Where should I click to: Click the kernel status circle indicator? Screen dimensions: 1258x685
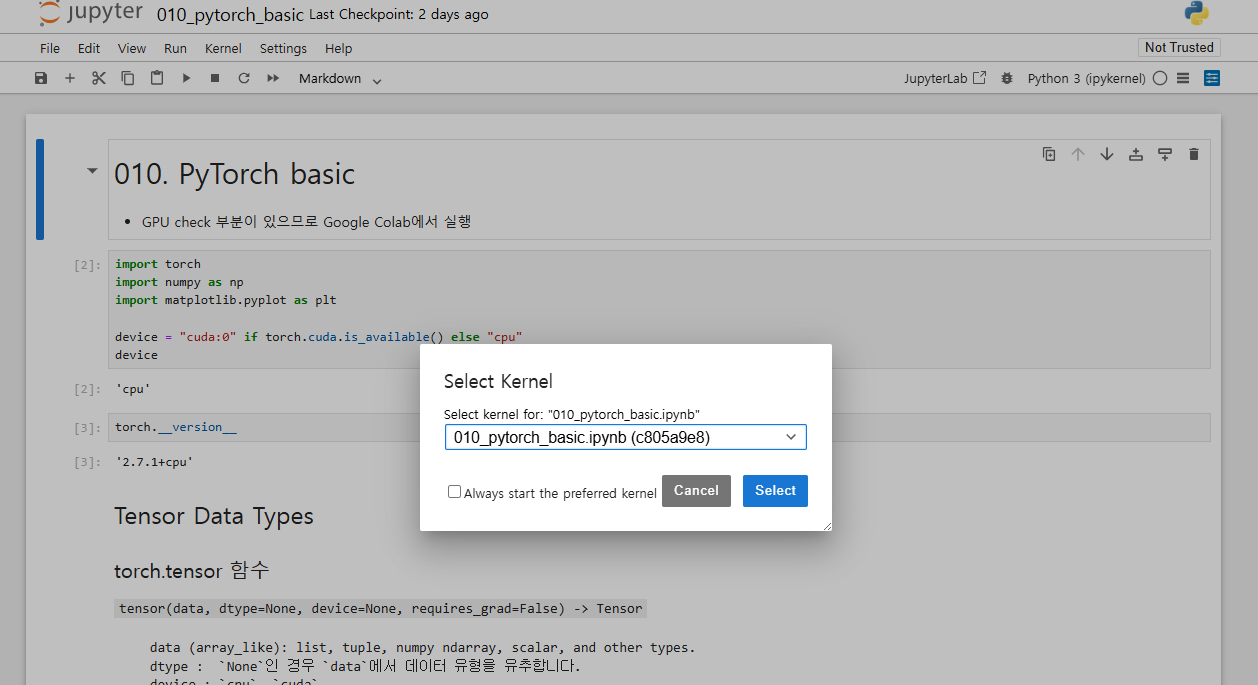[x=1160, y=78]
